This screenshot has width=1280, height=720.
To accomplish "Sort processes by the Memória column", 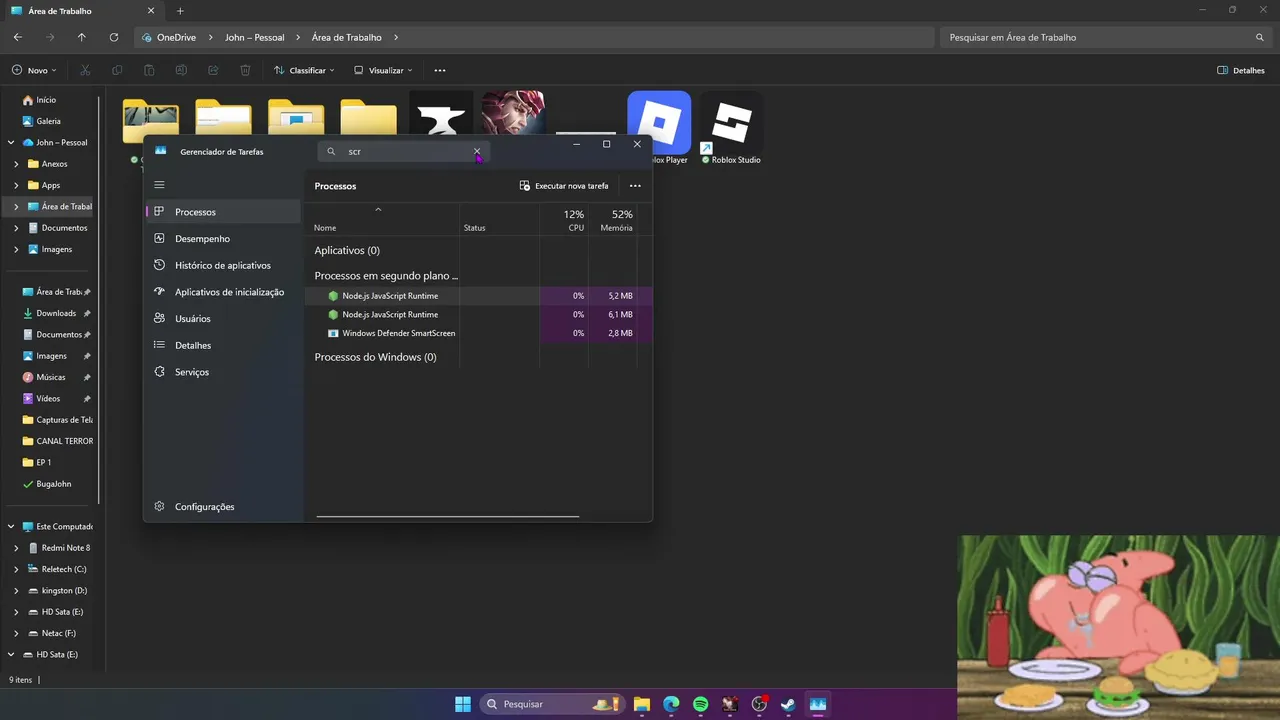I will point(612,219).
